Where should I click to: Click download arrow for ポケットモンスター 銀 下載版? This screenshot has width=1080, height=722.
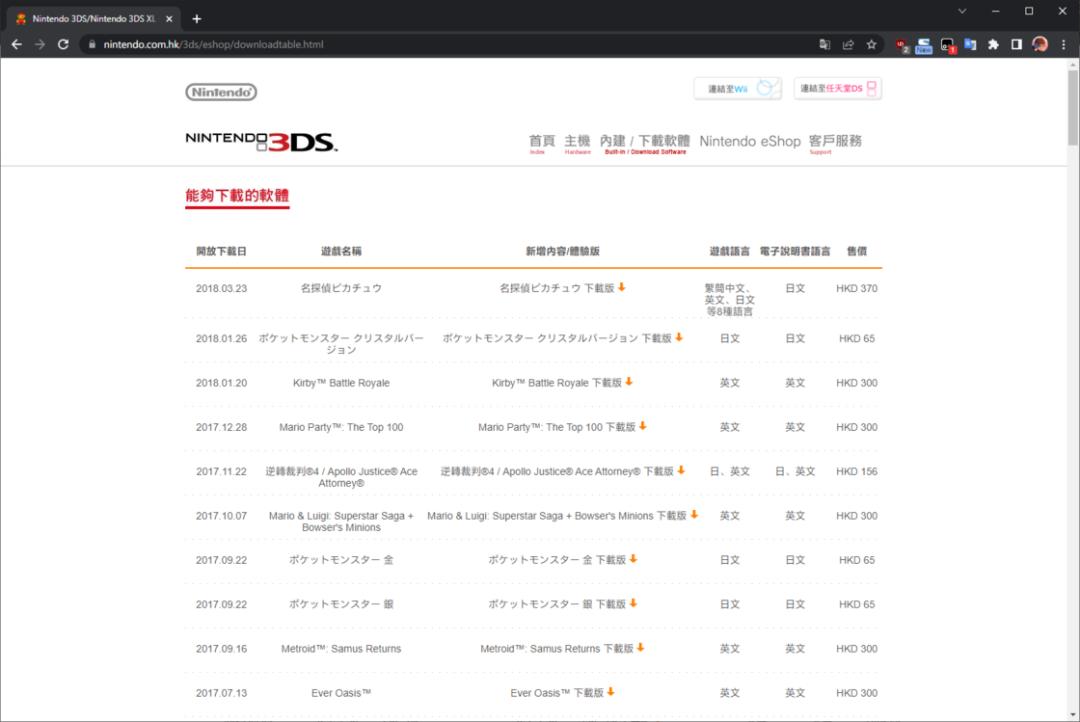(x=633, y=604)
